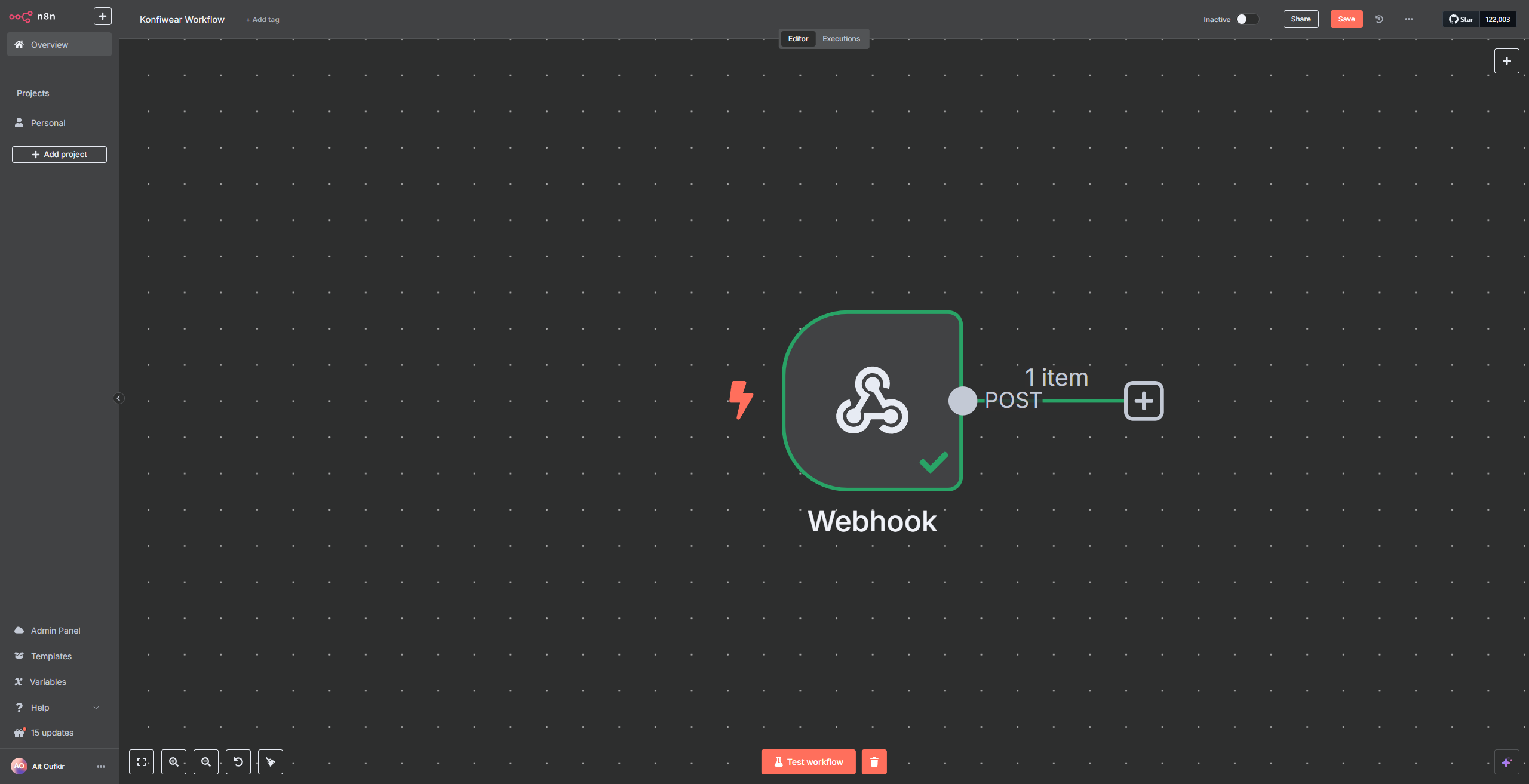Open the Templates section
Screen dimensions: 1529x784
51,656
